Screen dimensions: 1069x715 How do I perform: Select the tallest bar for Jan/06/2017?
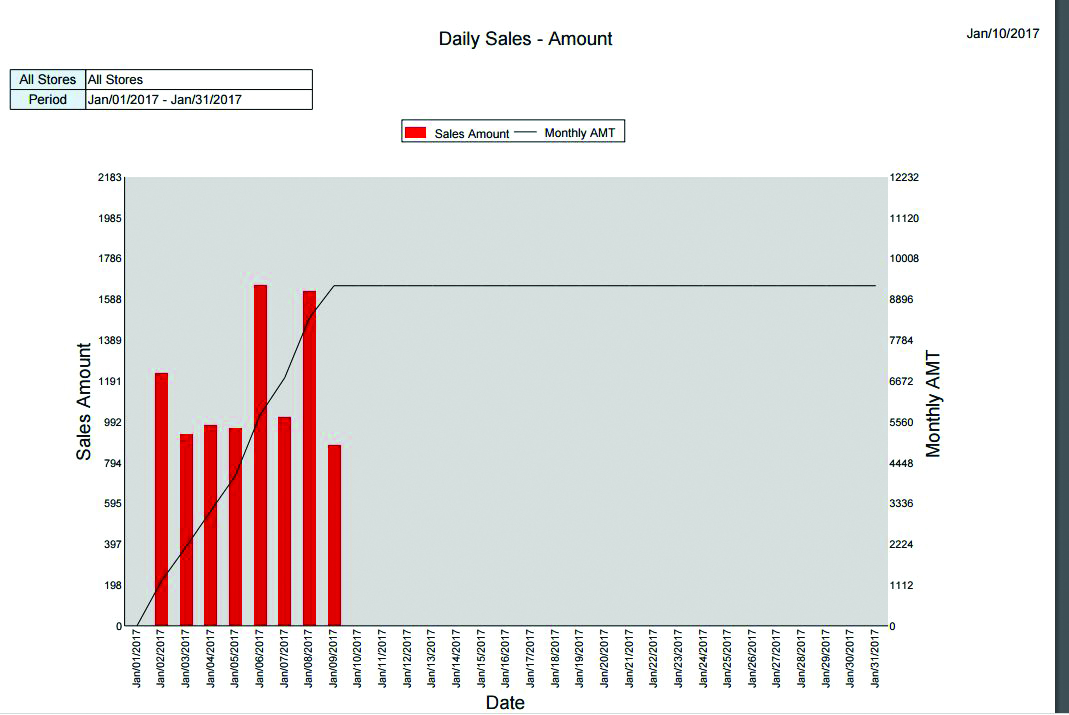[260, 455]
